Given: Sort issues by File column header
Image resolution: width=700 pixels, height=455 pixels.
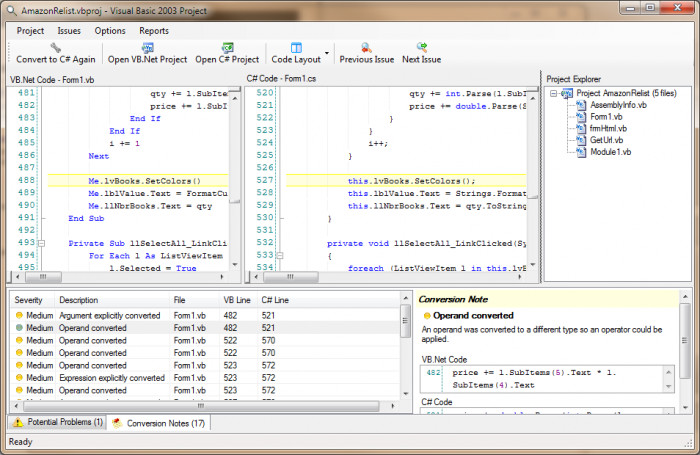Looking at the screenshot, I should click(x=194, y=300).
